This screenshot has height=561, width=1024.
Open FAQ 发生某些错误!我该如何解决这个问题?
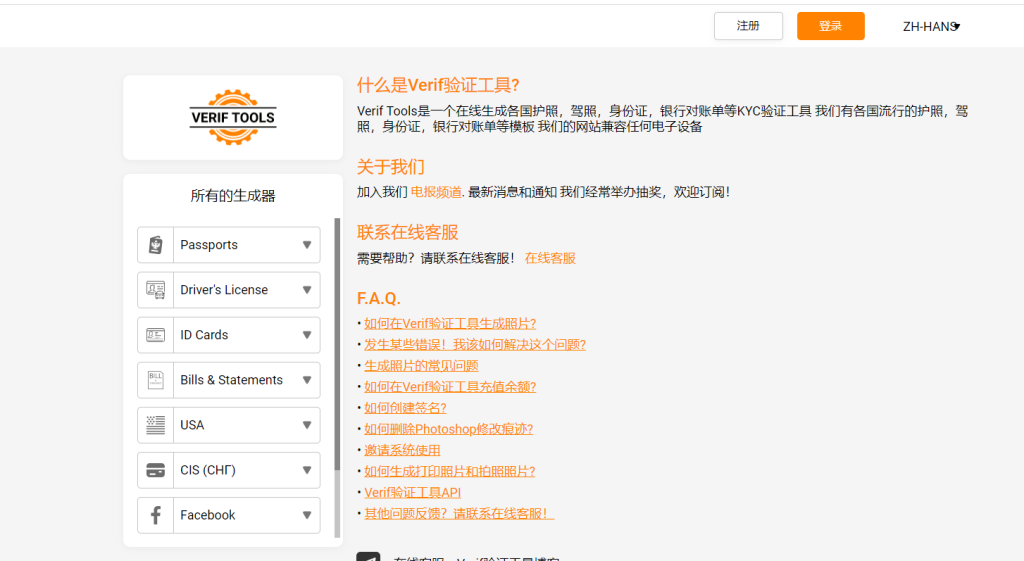(475, 345)
